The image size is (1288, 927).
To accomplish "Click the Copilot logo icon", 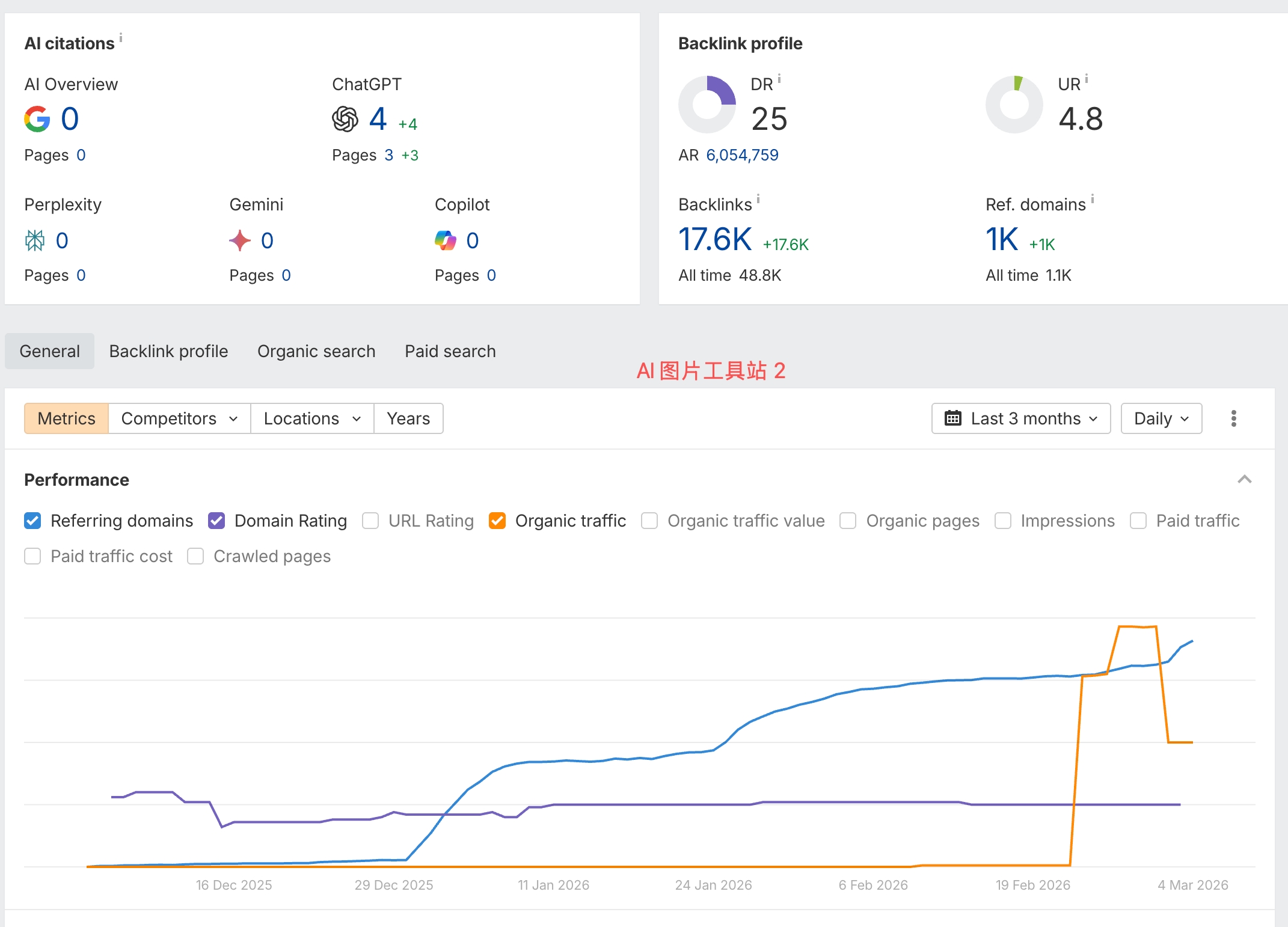I will pos(446,240).
